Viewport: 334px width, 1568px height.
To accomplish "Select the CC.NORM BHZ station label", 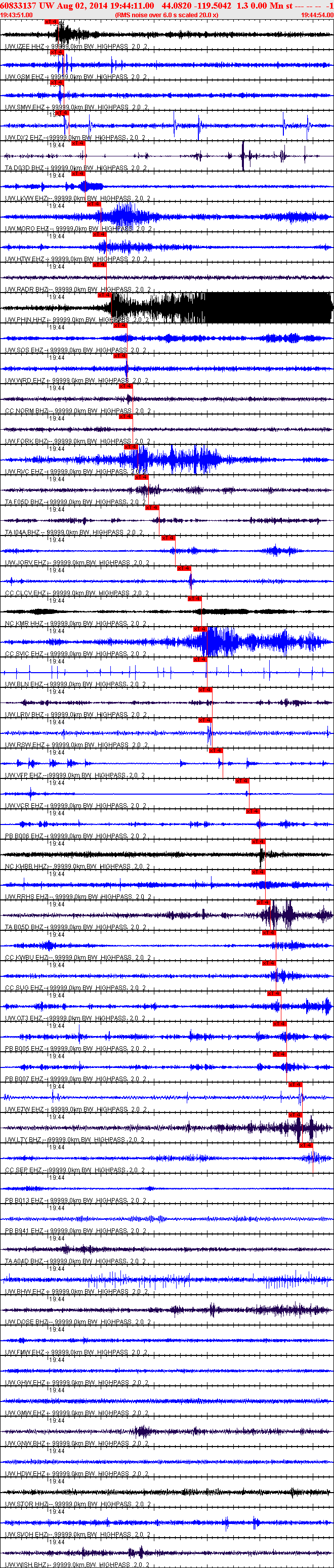I will point(26,411).
